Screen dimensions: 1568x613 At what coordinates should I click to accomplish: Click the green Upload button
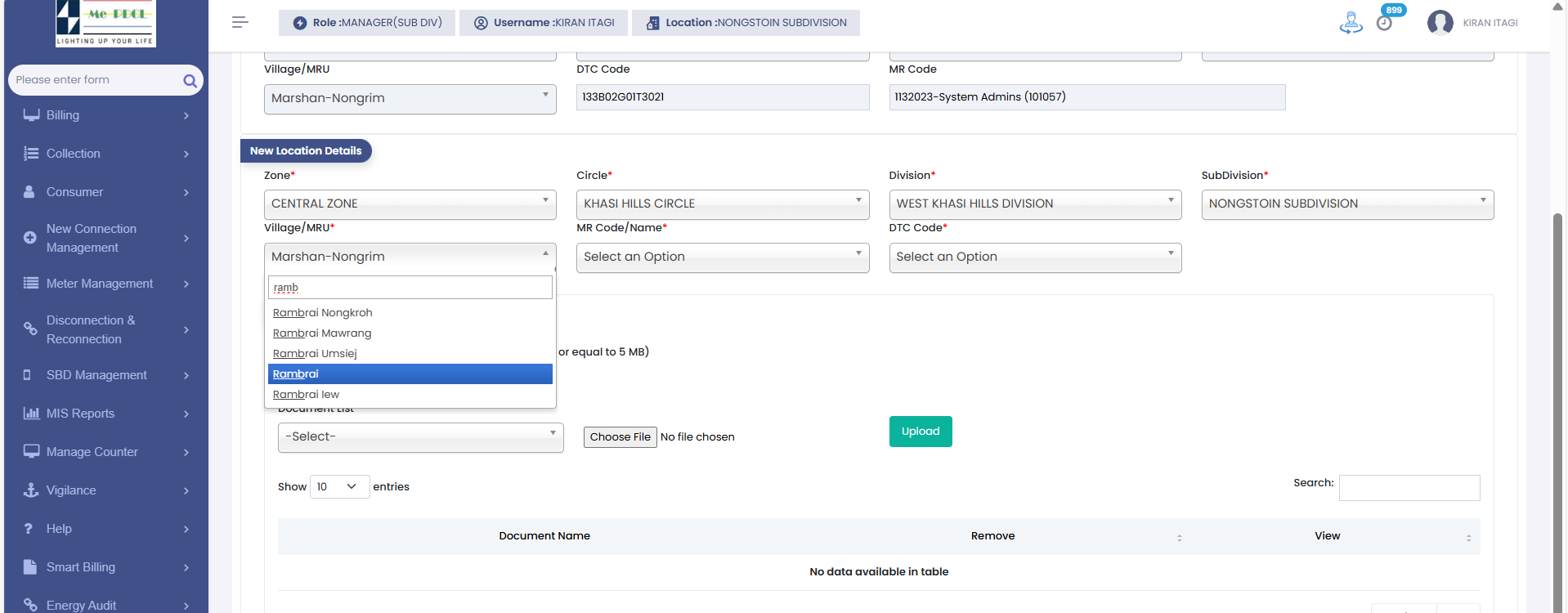click(x=921, y=432)
